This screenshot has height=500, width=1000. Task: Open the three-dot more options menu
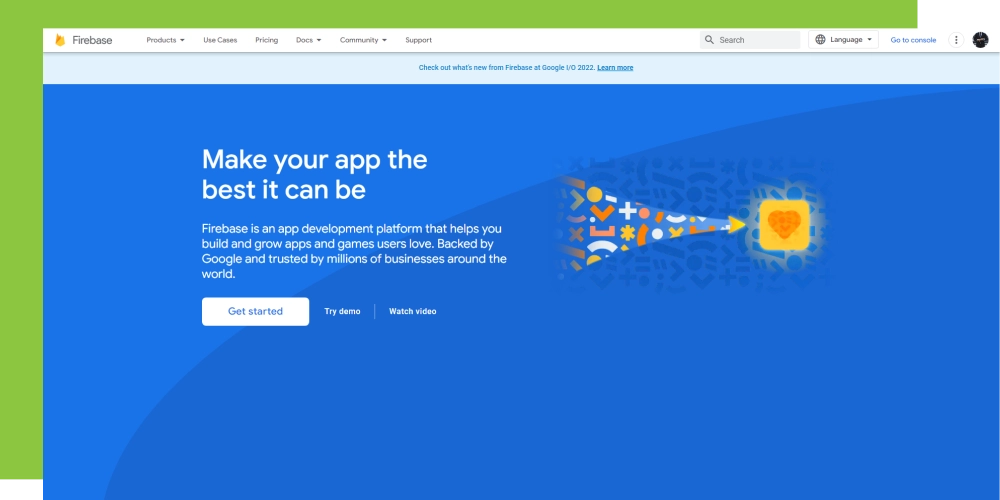click(x=956, y=40)
